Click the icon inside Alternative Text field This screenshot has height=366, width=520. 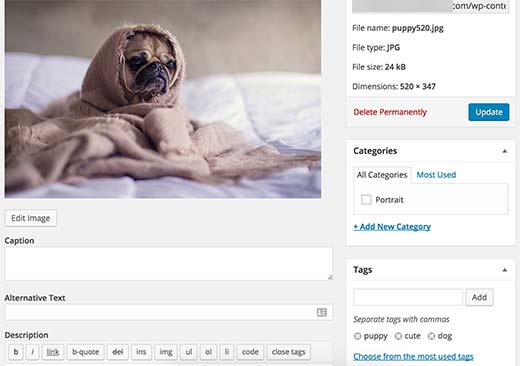tap(322, 312)
